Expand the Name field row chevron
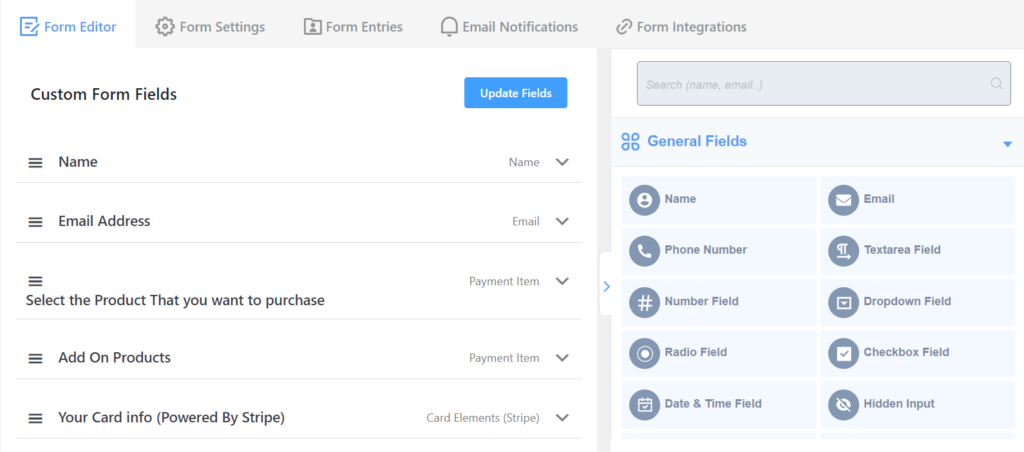Viewport: 1024px width, 452px height. [562, 162]
